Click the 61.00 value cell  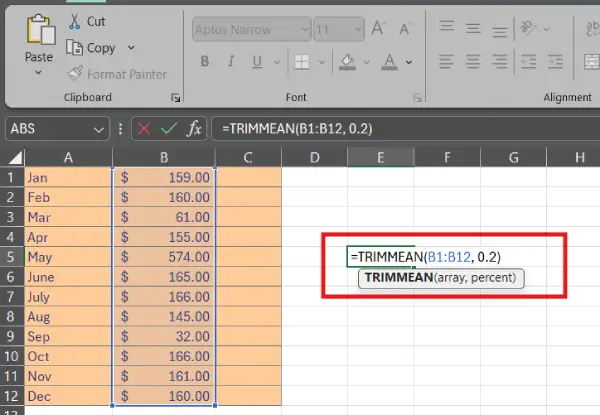coord(164,217)
